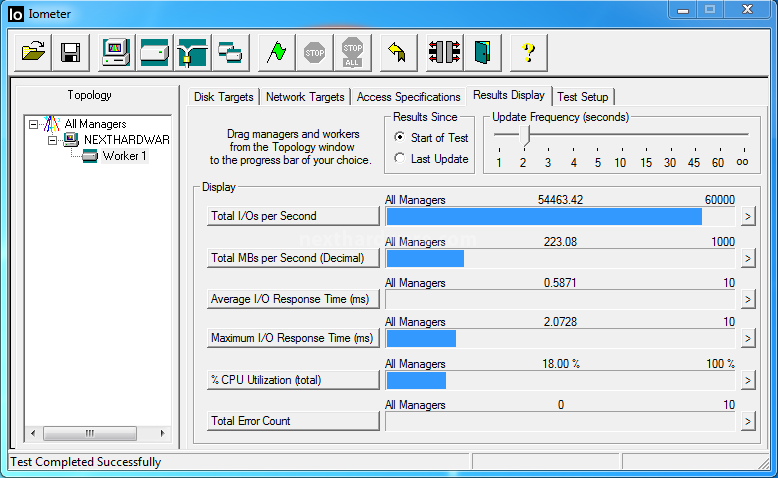Open arrow beside CPU Utilization bar
778x478 pixels.
tap(748, 381)
